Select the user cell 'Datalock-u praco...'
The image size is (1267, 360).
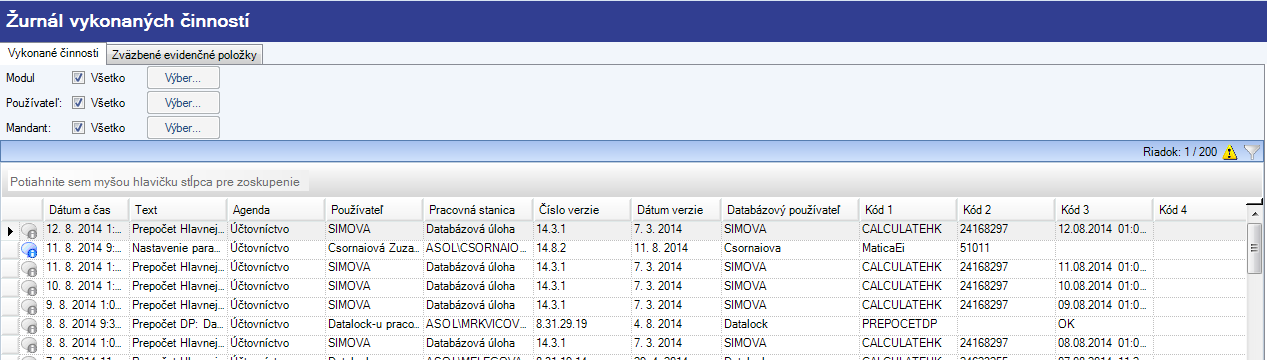(374, 324)
